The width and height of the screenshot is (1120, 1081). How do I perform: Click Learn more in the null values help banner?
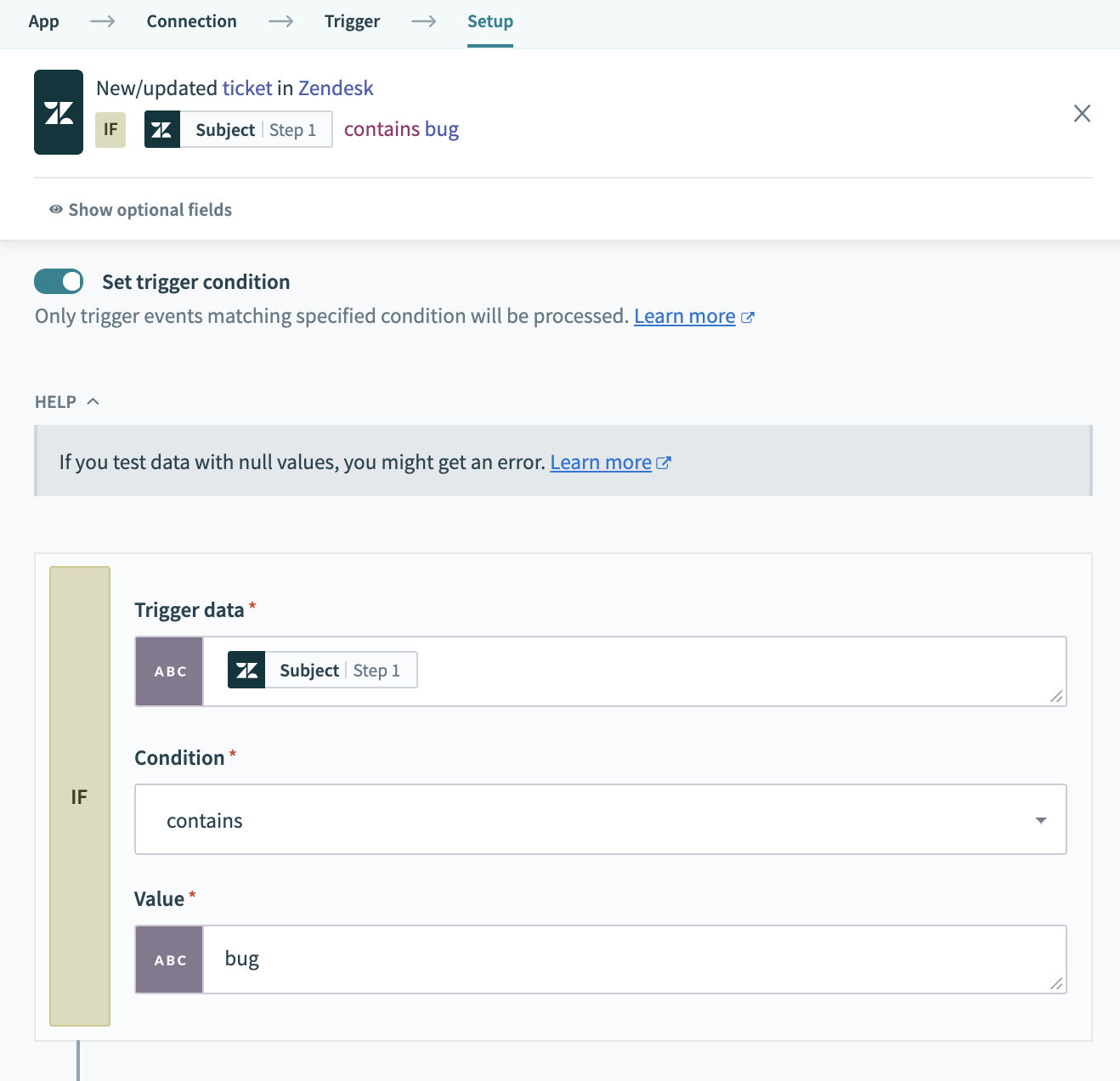[x=600, y=461]
